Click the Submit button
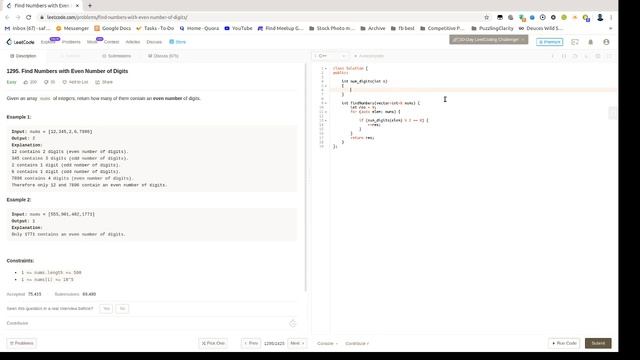Image resolution: width=640 pixels, height=360 pixels. [x=598, y=343]
